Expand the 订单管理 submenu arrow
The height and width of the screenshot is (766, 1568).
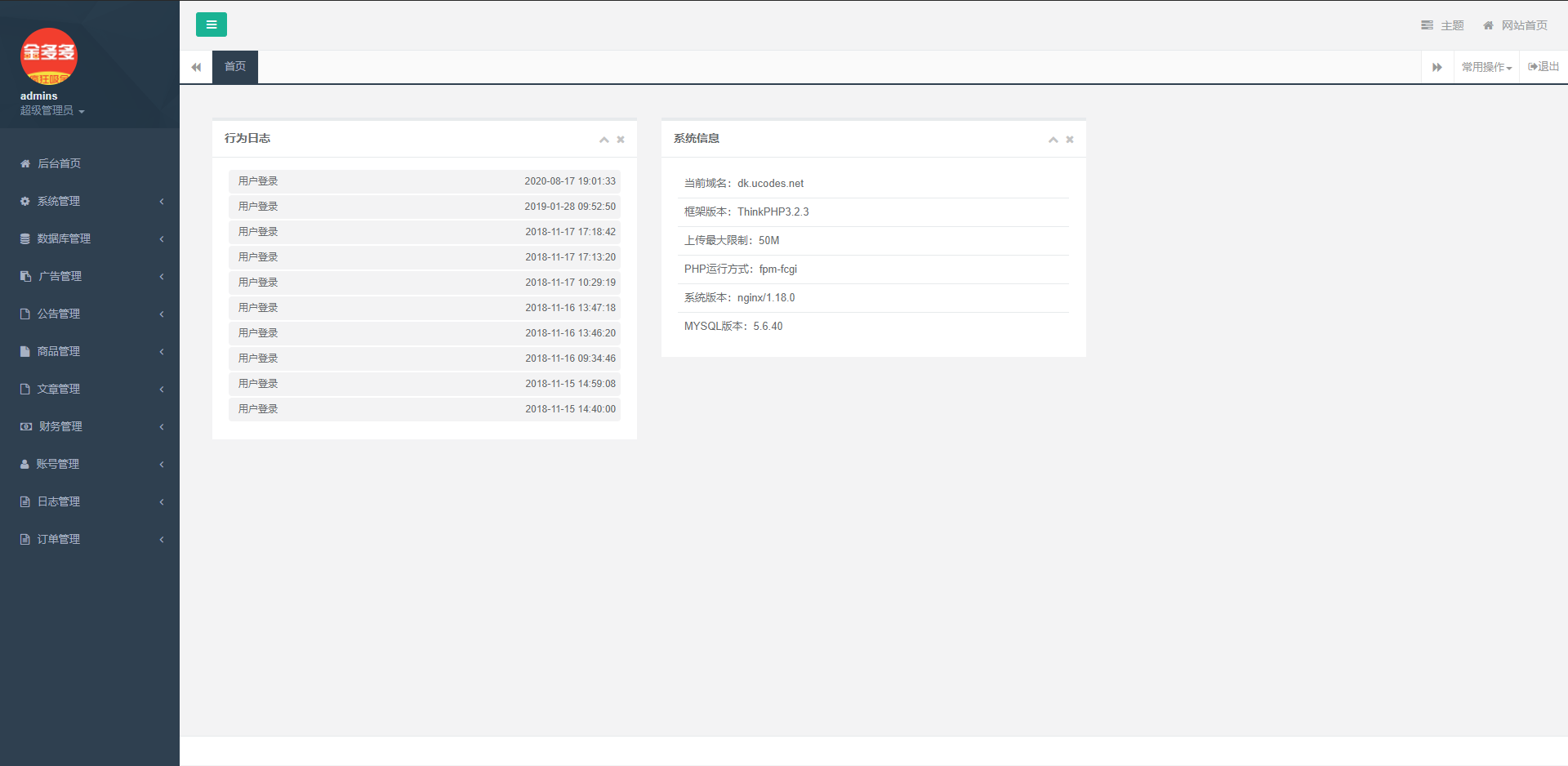(x=162, y=539)
